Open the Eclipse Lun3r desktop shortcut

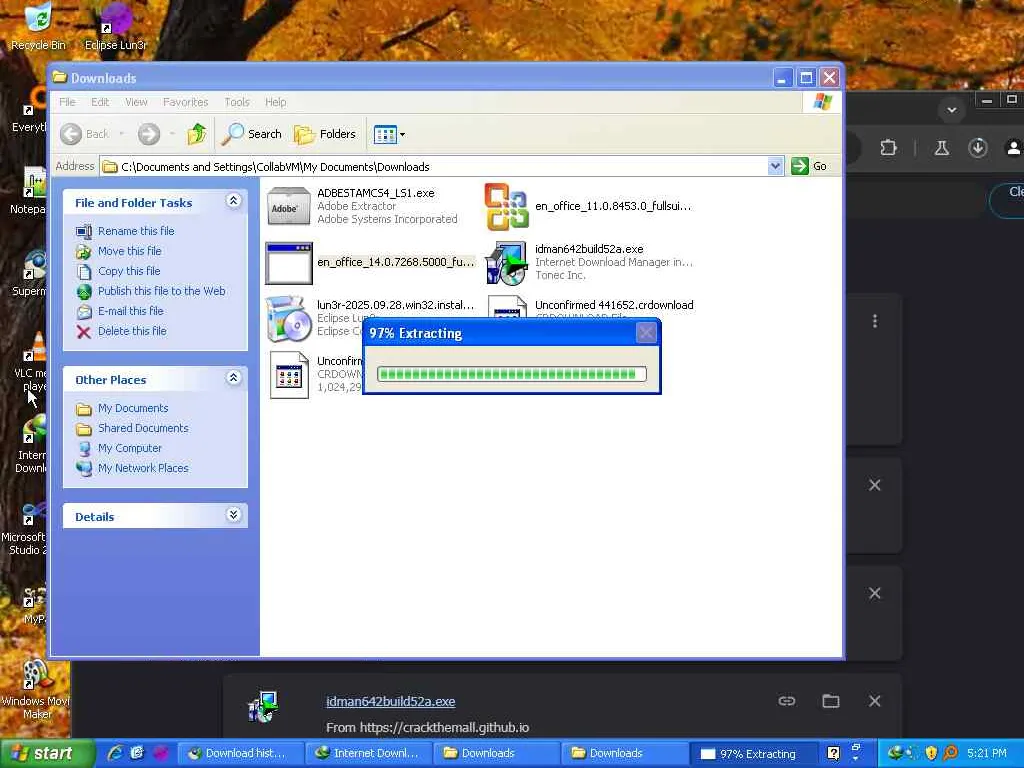point(116,26)
